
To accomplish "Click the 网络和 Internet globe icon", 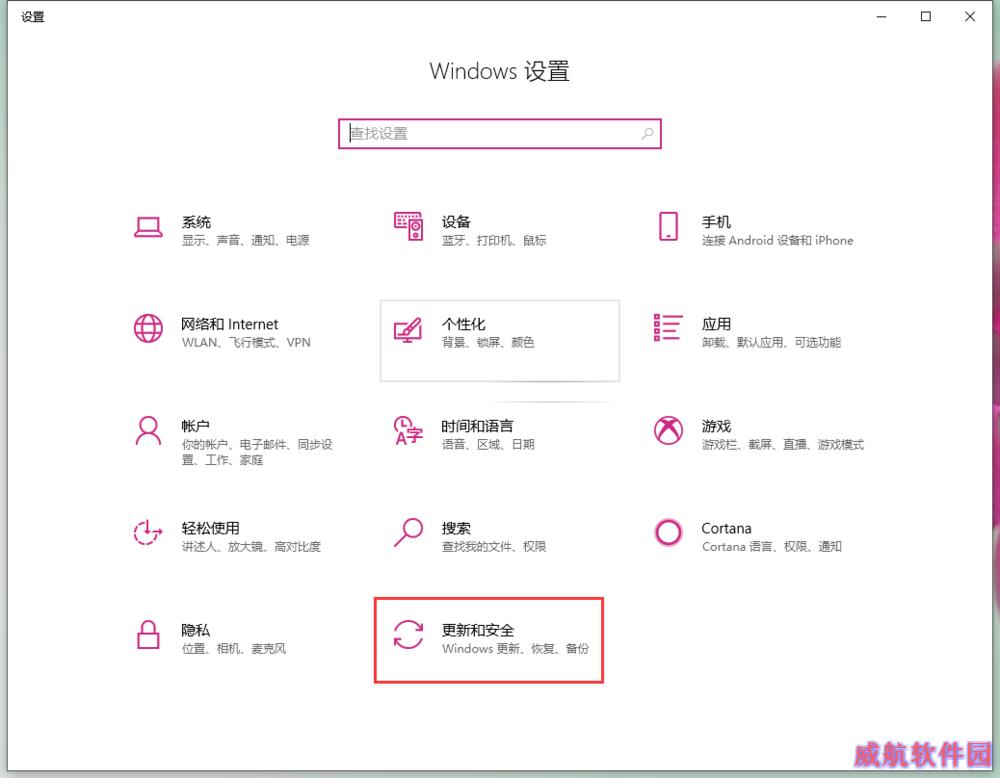I will (x=148, y=328).
